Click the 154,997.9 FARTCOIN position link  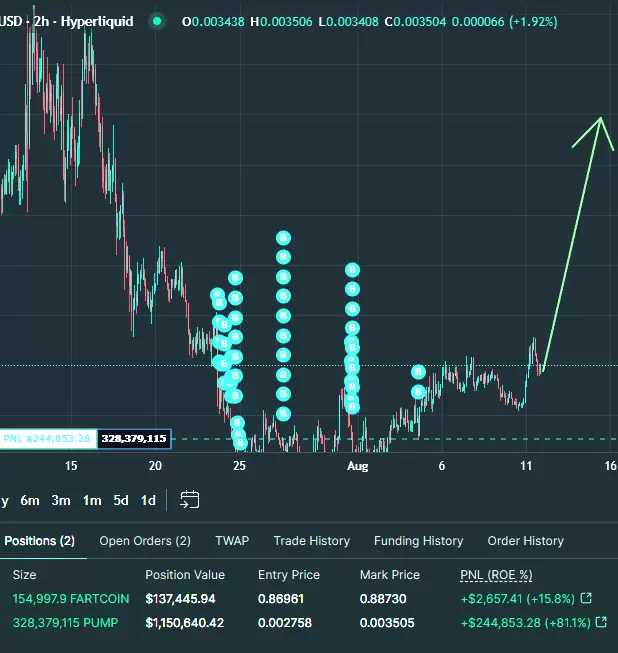tap(71, 598)
